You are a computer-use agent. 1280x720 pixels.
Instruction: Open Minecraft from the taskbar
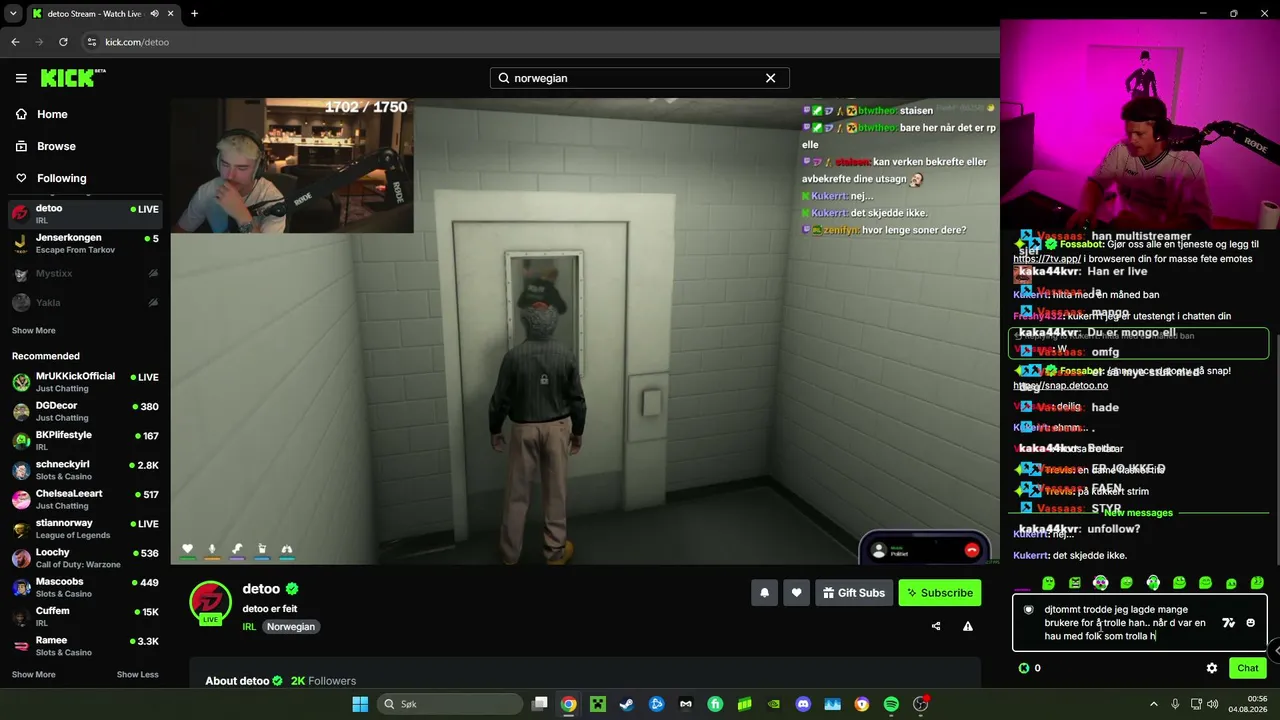click(x=597, y=704)
